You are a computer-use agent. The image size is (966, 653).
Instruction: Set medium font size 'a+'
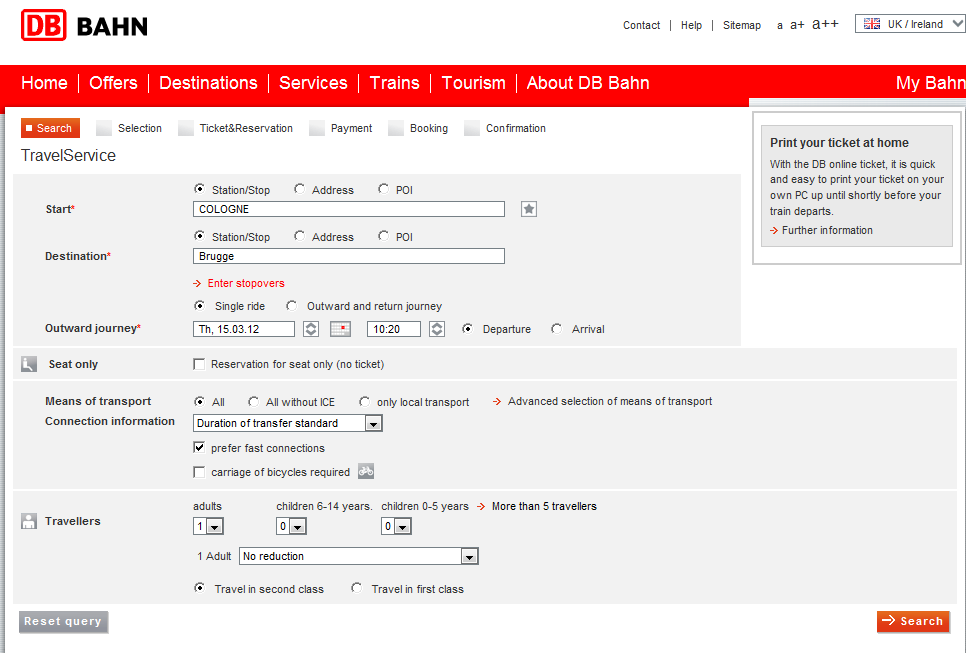pyautogui.click(x=797, y=25)
